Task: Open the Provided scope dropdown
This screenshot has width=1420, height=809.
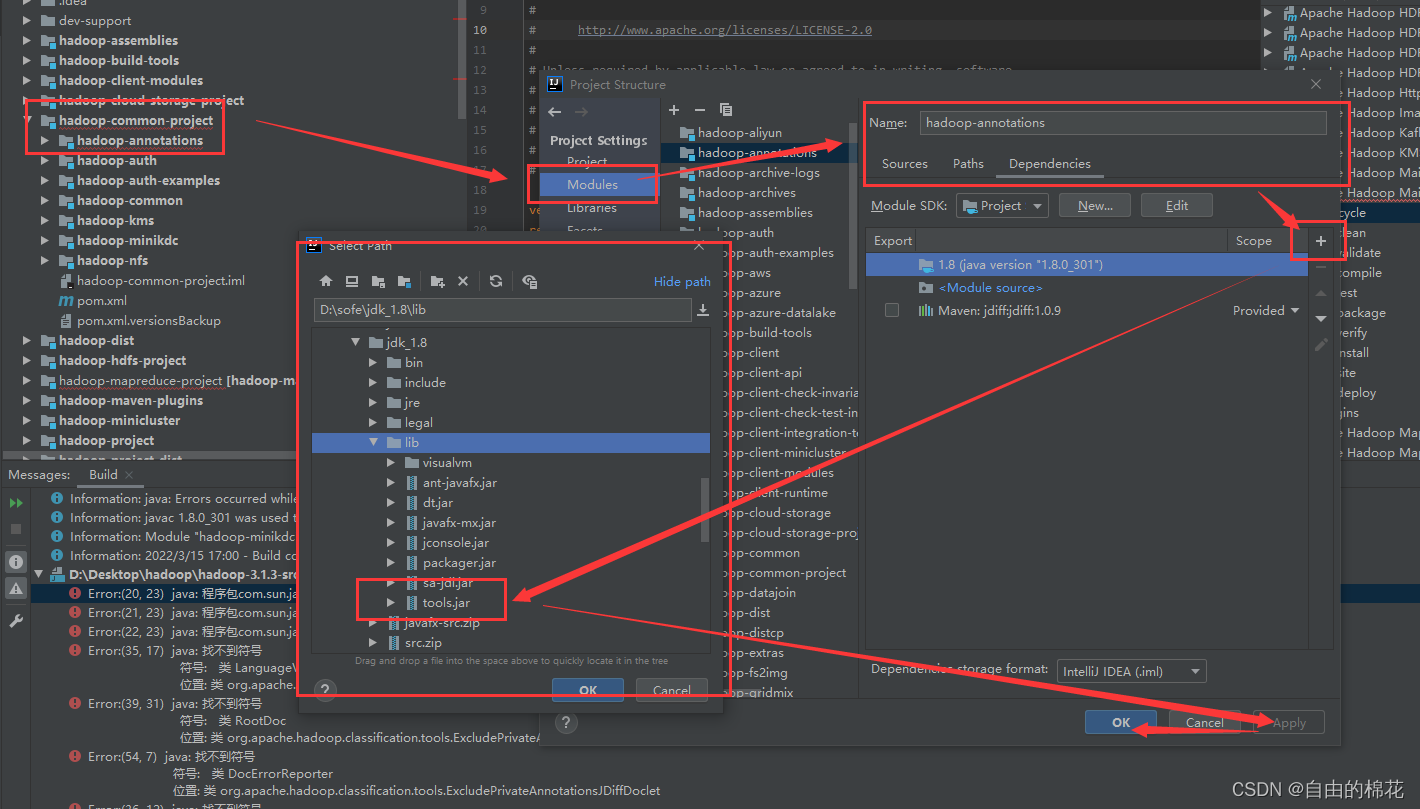Action: coord(1266,311)
